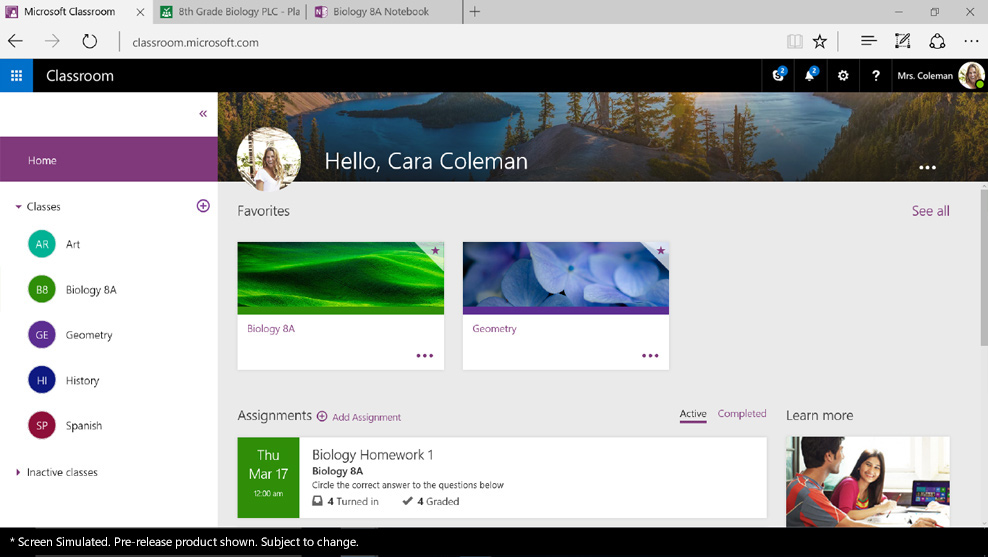Switch to the Completed assignments tab
Viewport: 988px width, 557px height.
(742, 414)
